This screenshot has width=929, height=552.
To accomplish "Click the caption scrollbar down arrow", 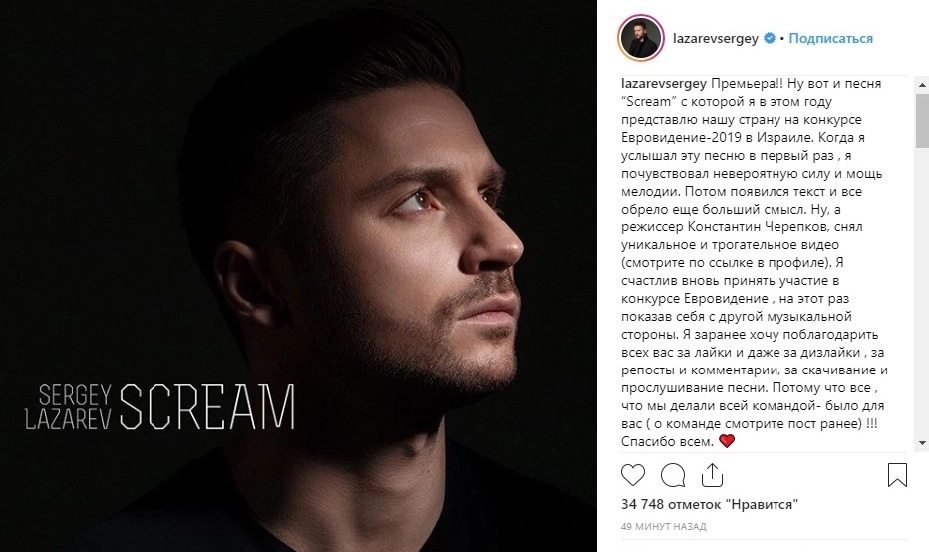I will coord(922,442).
